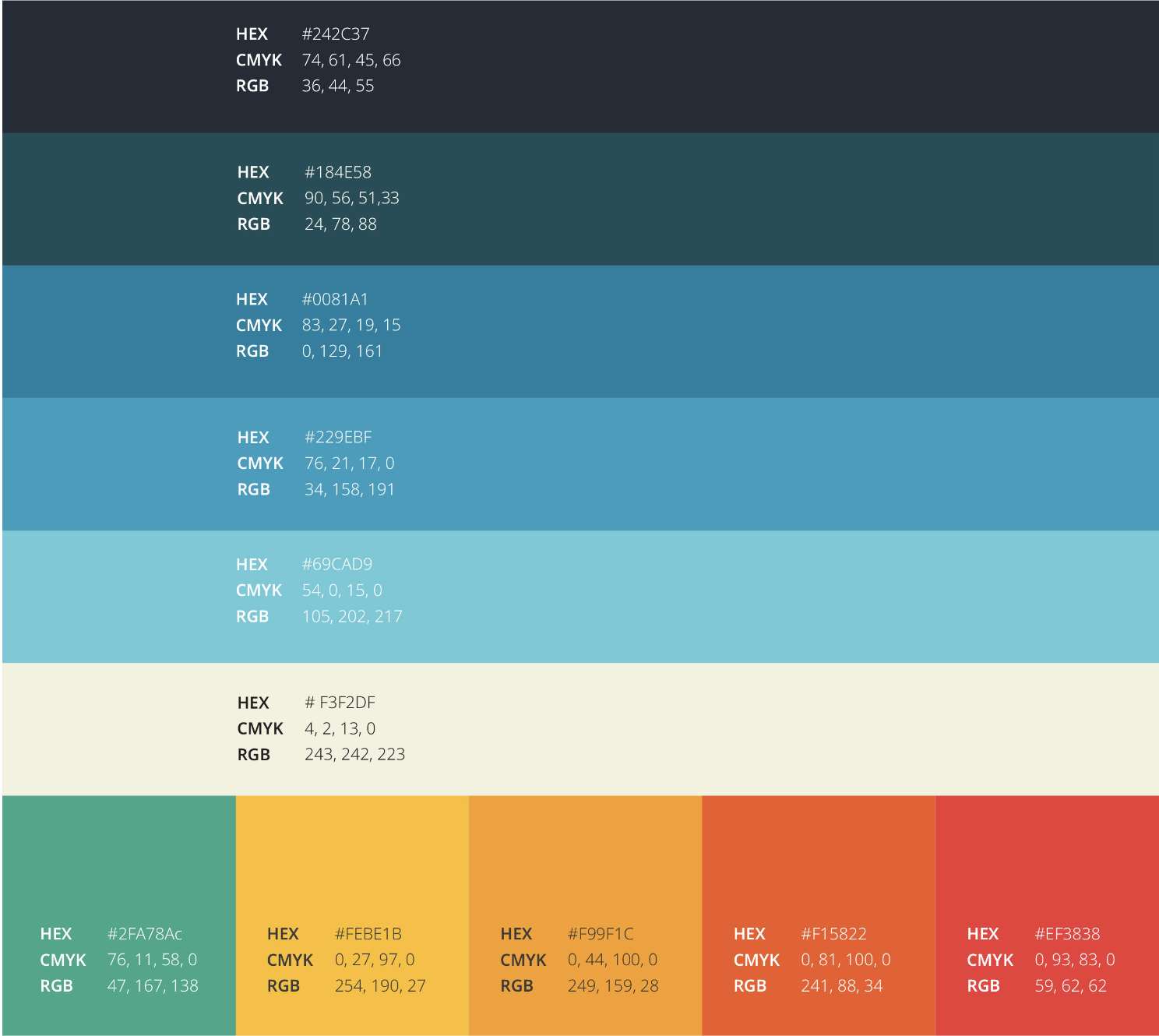Select the RGB value 105, 202, 217
Screen dimensions: 1159x1036
pyautogui.click(x=352, y=617)
